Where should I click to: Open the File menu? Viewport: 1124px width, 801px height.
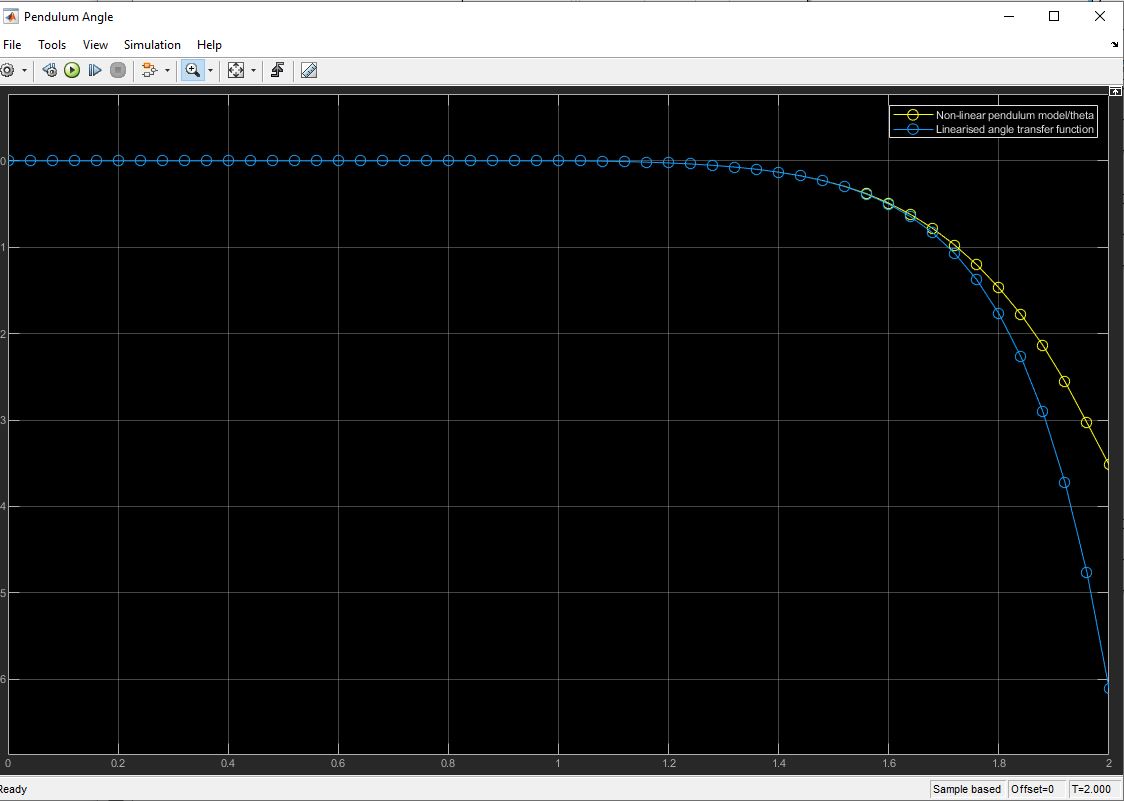12,44
